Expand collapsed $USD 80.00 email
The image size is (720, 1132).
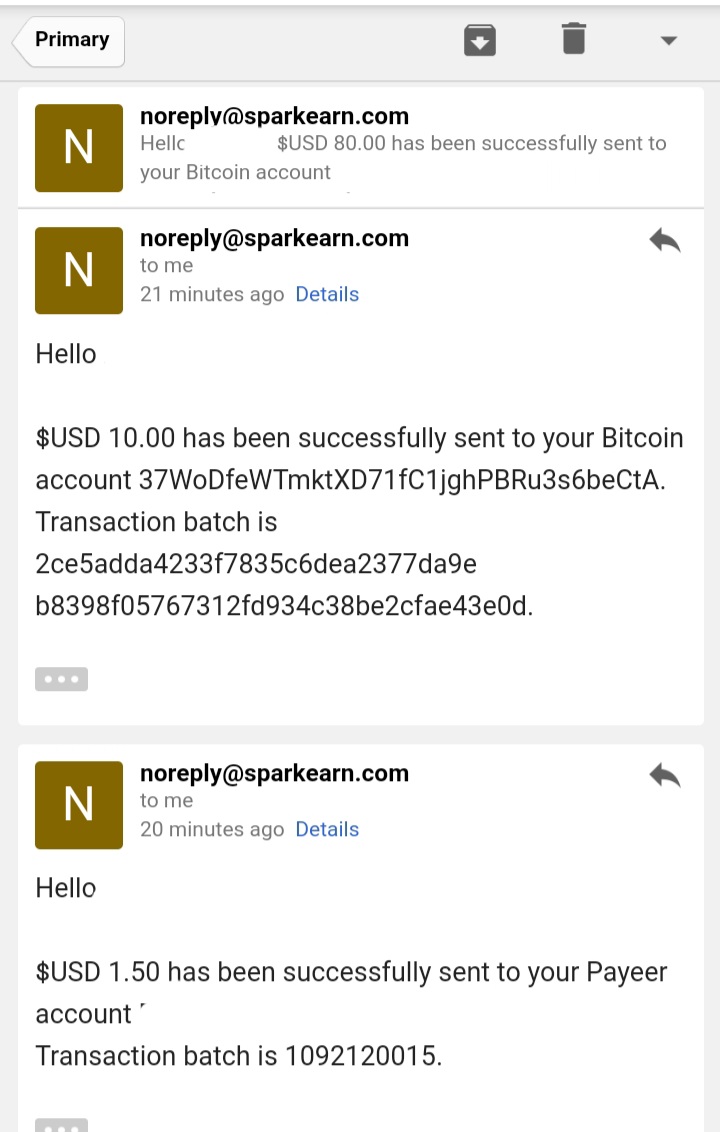(360, 147)
